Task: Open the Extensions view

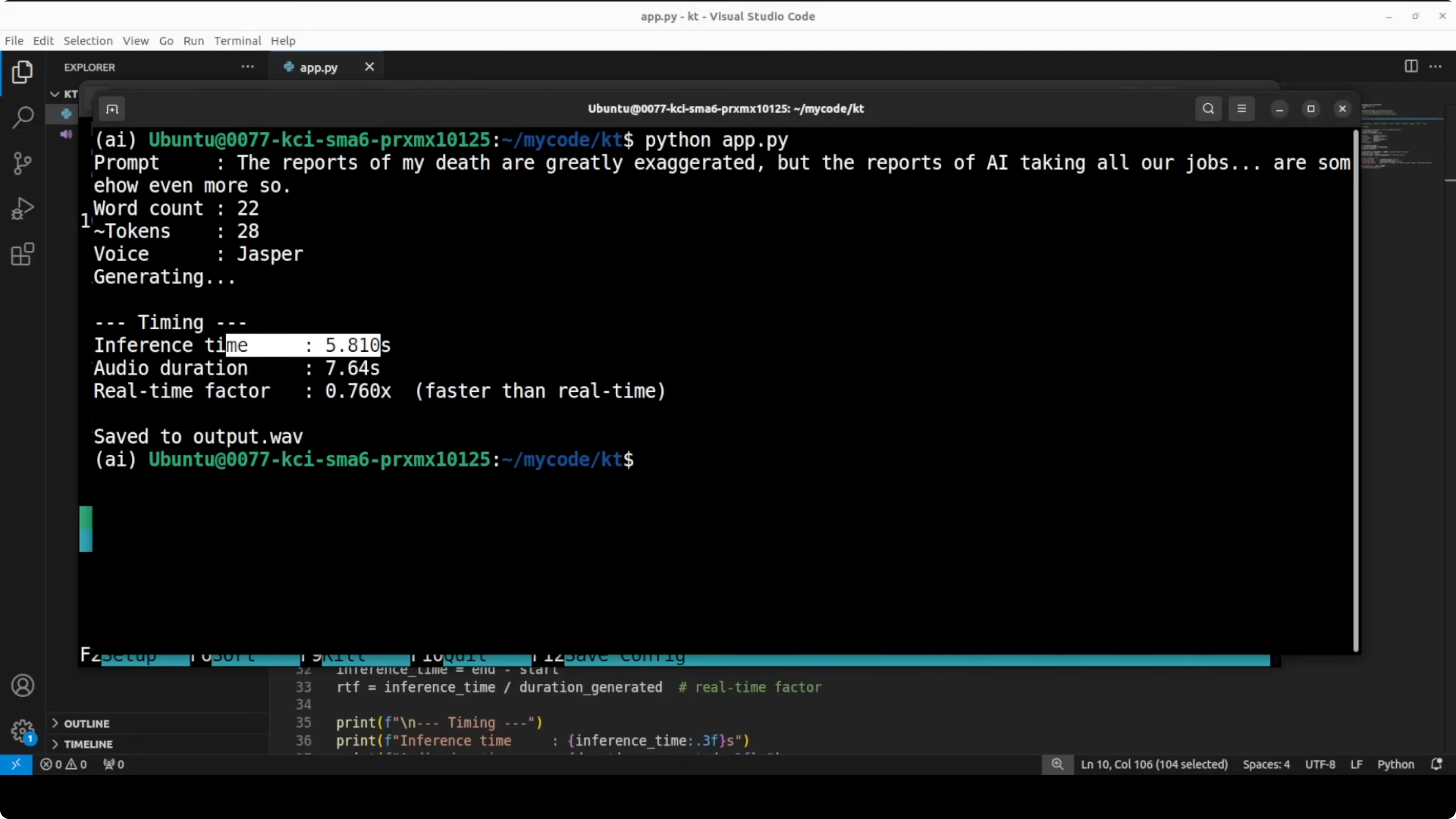Action: pyautogui.click(x=22, y=254)
